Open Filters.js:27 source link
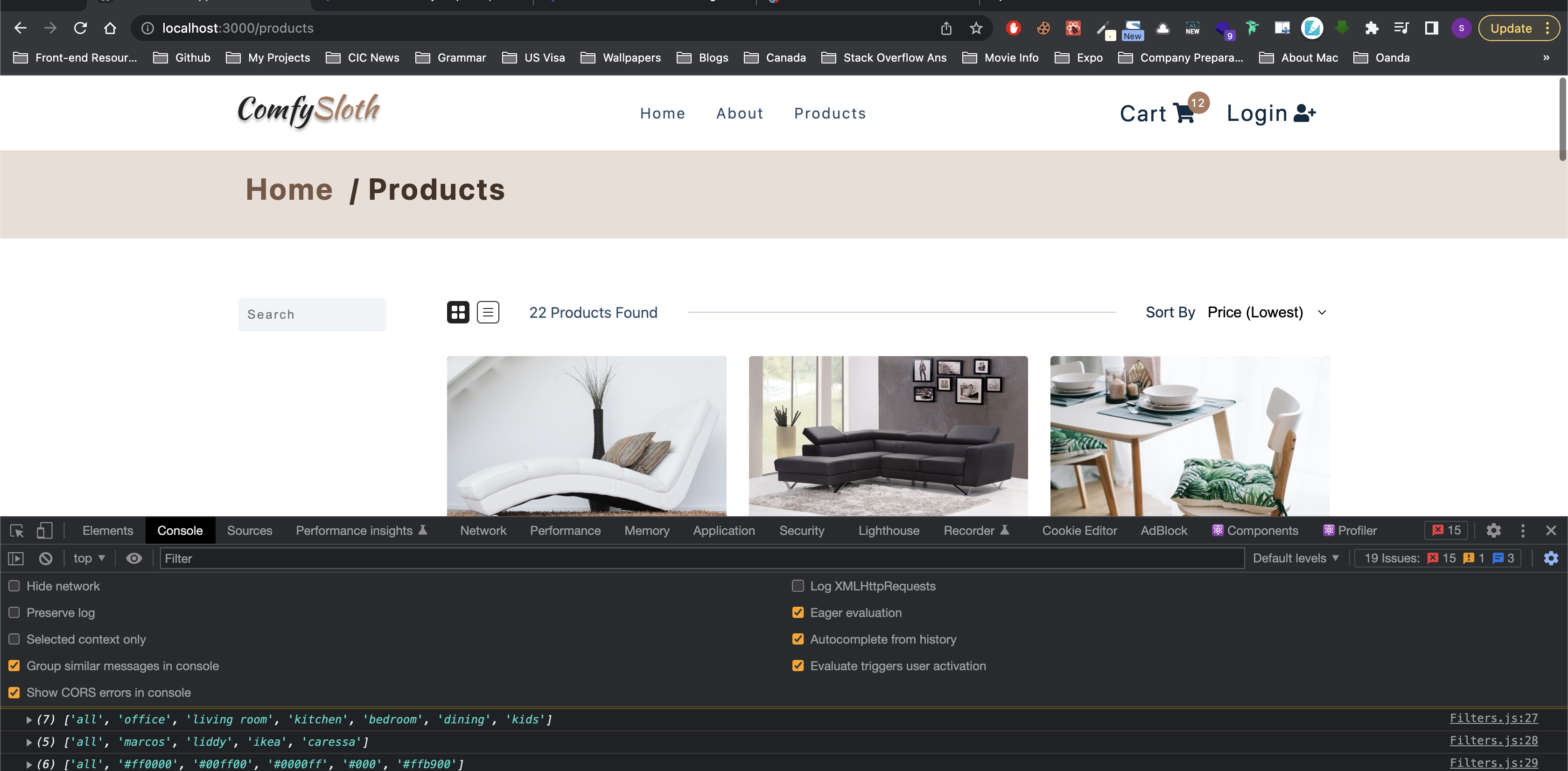This screenshot has width=1568, height=771. 1493,718
